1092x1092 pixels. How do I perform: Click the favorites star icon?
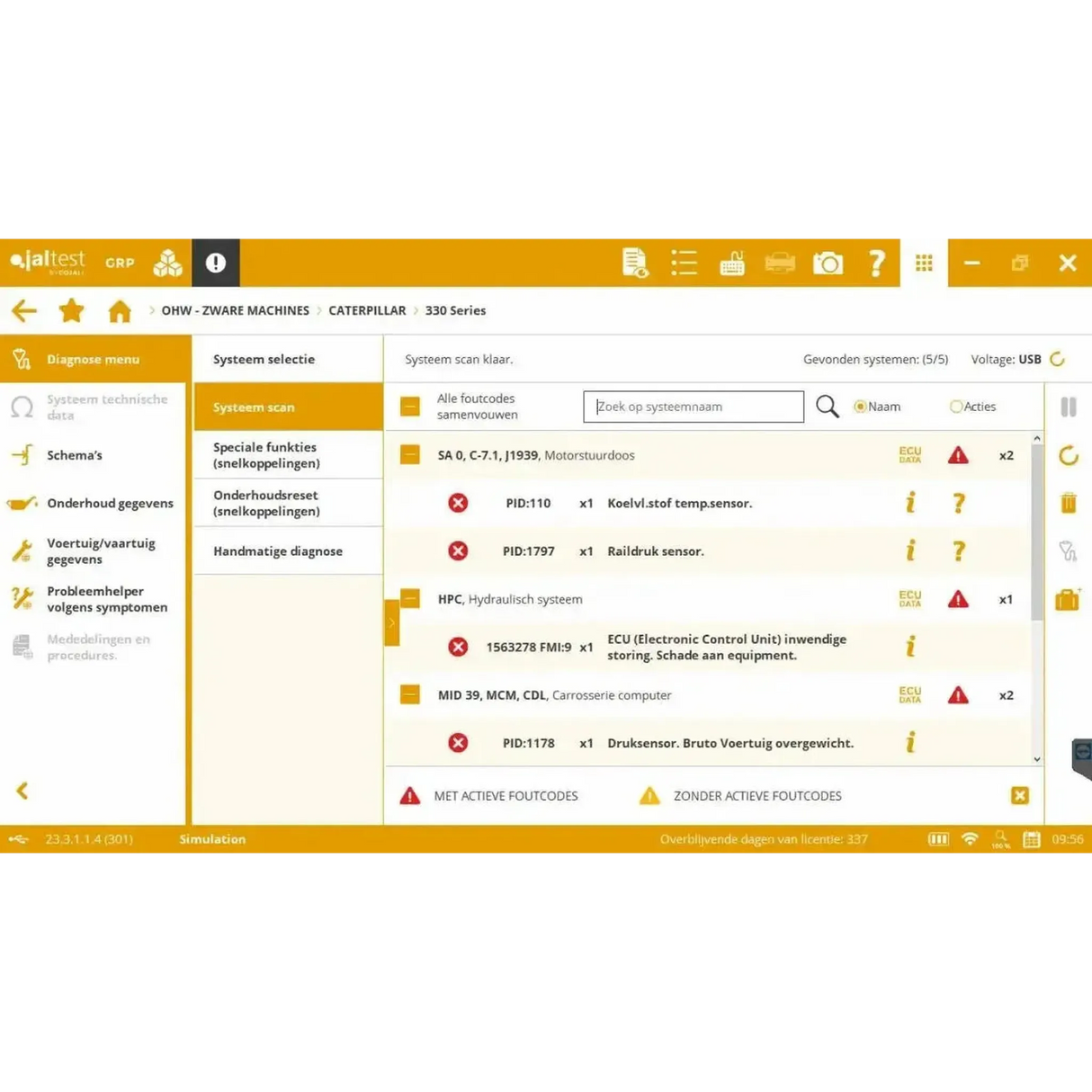71,310
